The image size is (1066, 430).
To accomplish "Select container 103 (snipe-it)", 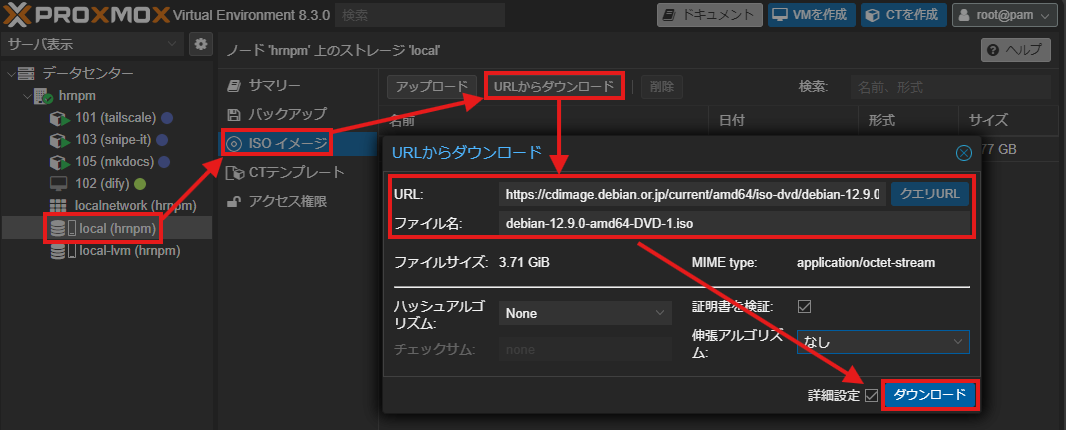I will (114, 140).
